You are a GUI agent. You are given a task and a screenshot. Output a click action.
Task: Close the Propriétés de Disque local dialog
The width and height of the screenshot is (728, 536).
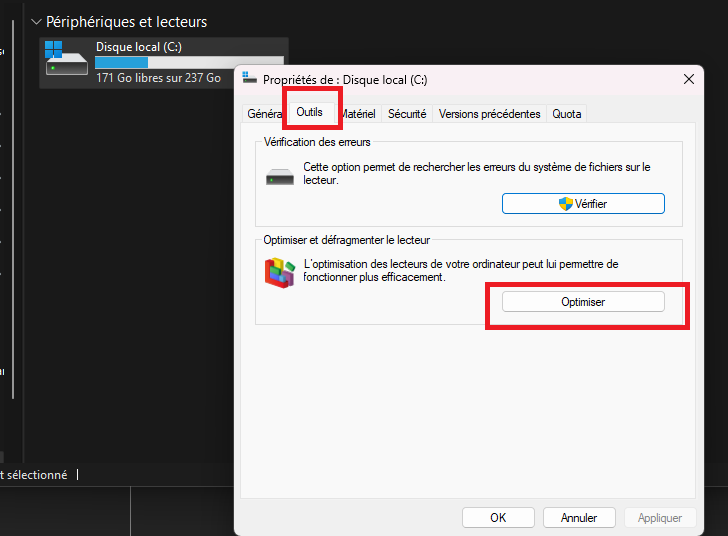point(689,79)
